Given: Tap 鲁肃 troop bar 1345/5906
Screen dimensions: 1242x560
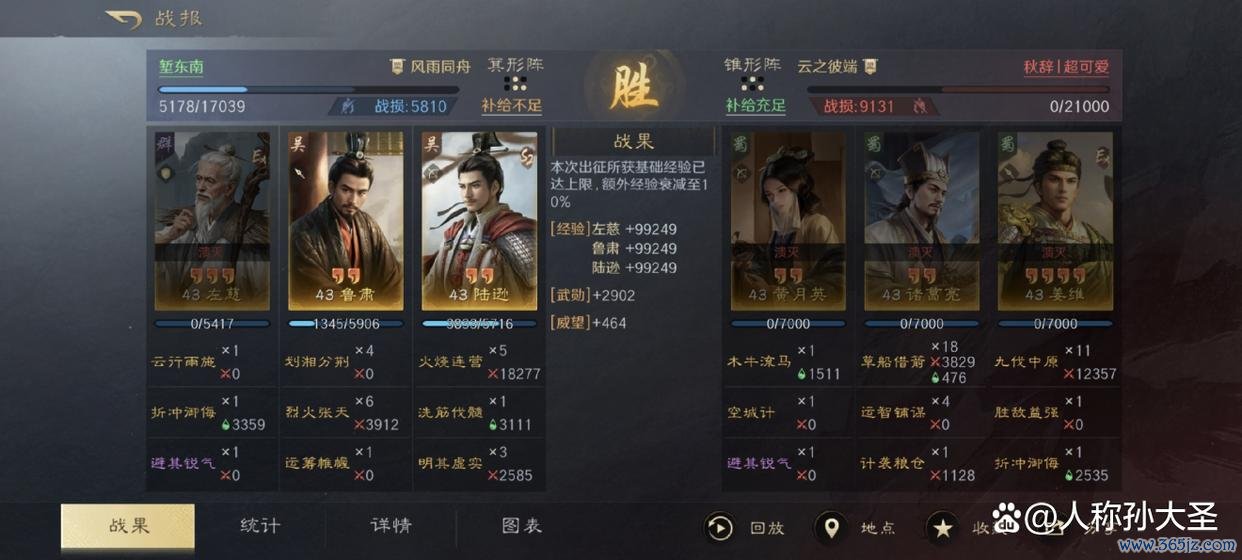Looking at the screenshot, I should click(345, 324).
